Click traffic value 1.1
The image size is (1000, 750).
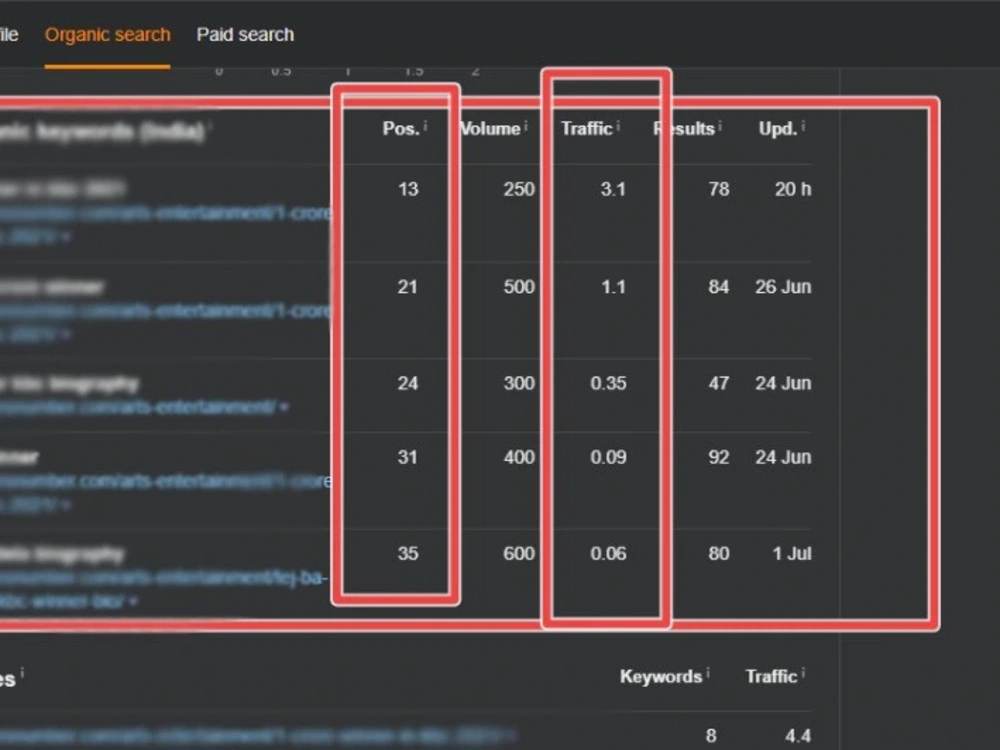613,287
